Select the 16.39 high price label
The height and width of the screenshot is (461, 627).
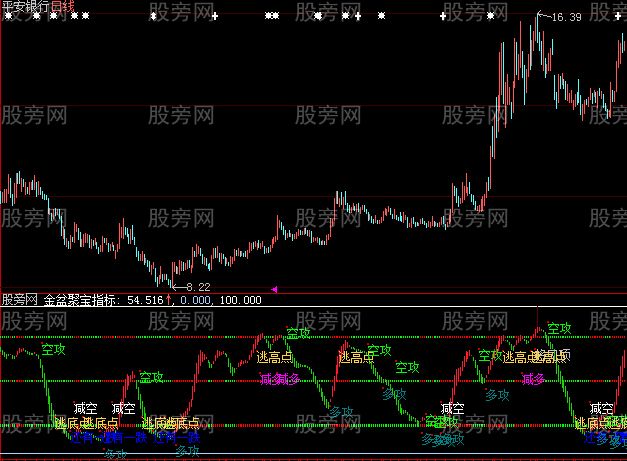point(566,17)
